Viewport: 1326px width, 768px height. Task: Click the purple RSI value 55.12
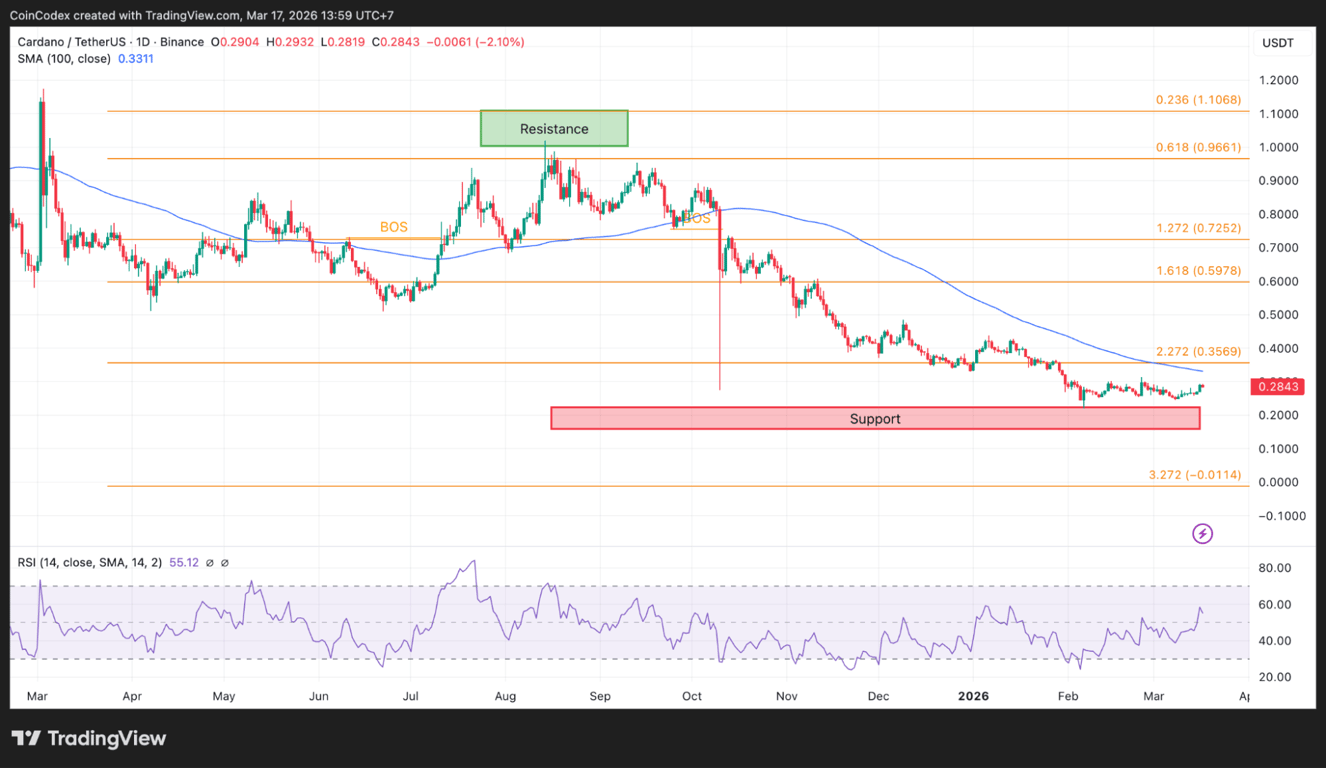pos(184,563)
